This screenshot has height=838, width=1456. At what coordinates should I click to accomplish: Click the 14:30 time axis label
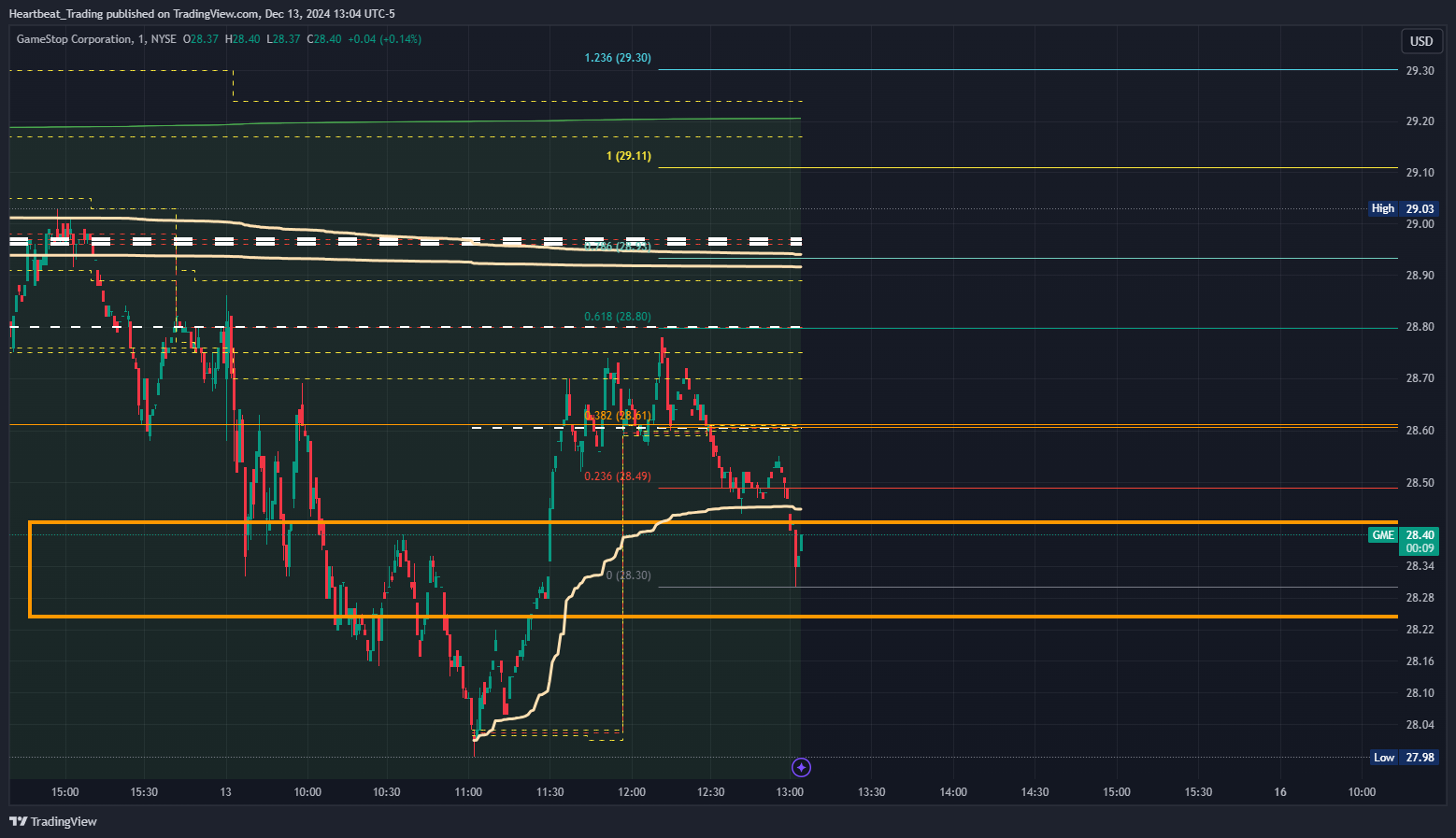1035,792
